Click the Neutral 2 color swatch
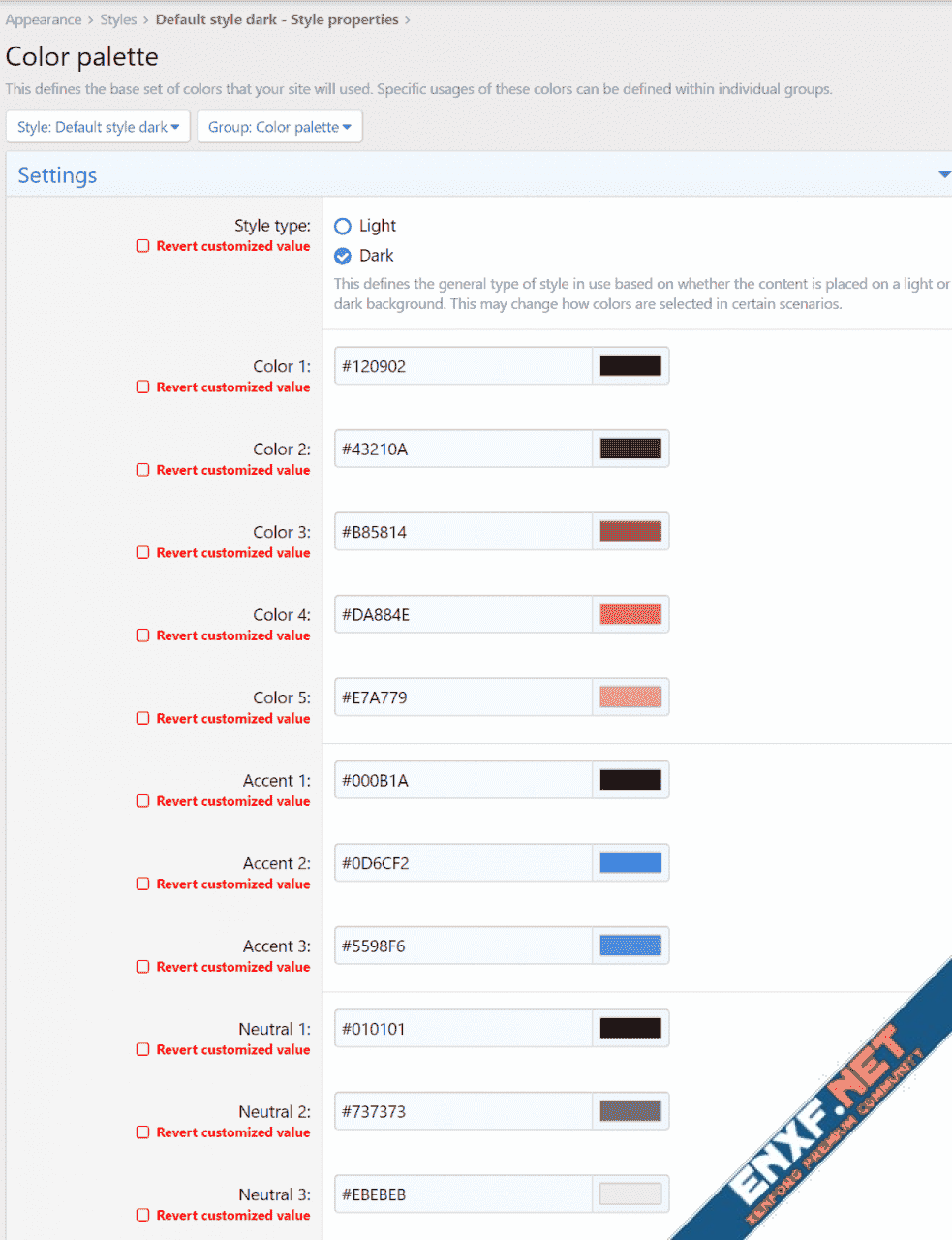Screen dimensions: 952x1240 pos(630,1112)
